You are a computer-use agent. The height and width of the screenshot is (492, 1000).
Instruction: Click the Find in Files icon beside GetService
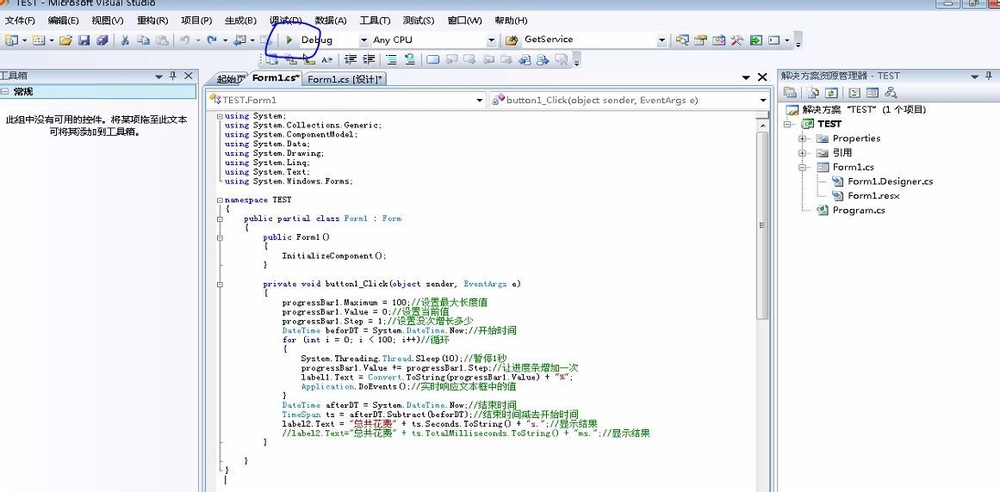pyautogui.click(x=682, y=40)
